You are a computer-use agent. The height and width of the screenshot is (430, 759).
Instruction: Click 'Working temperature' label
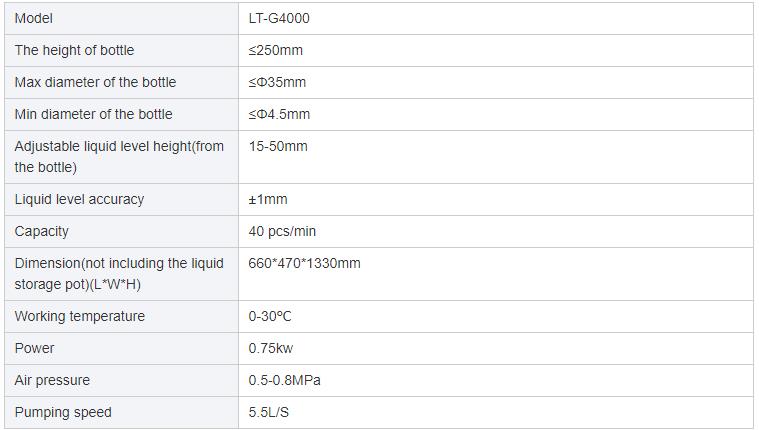(x=80, y=316)
